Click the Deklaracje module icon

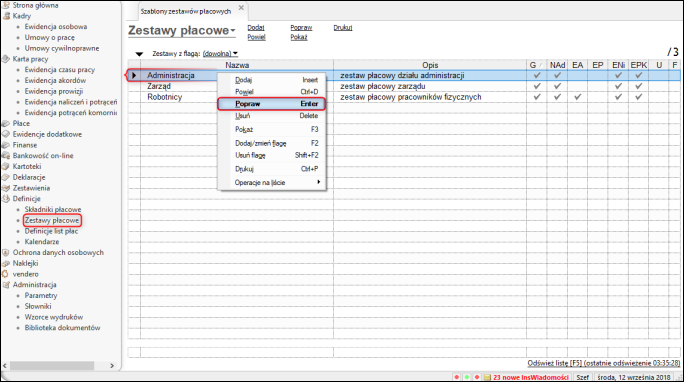point(6,177)
